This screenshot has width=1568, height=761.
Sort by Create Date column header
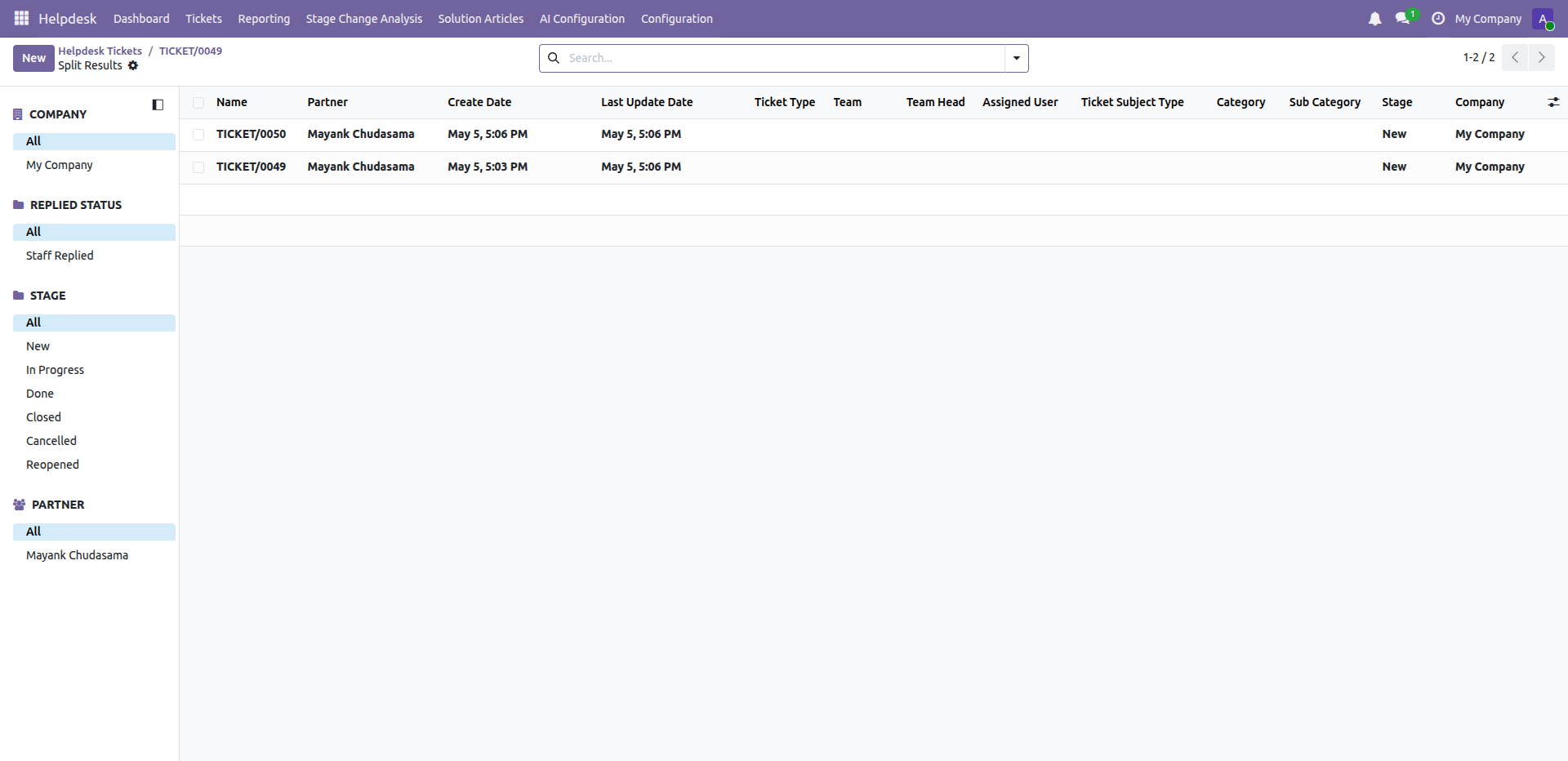[479, 102]
